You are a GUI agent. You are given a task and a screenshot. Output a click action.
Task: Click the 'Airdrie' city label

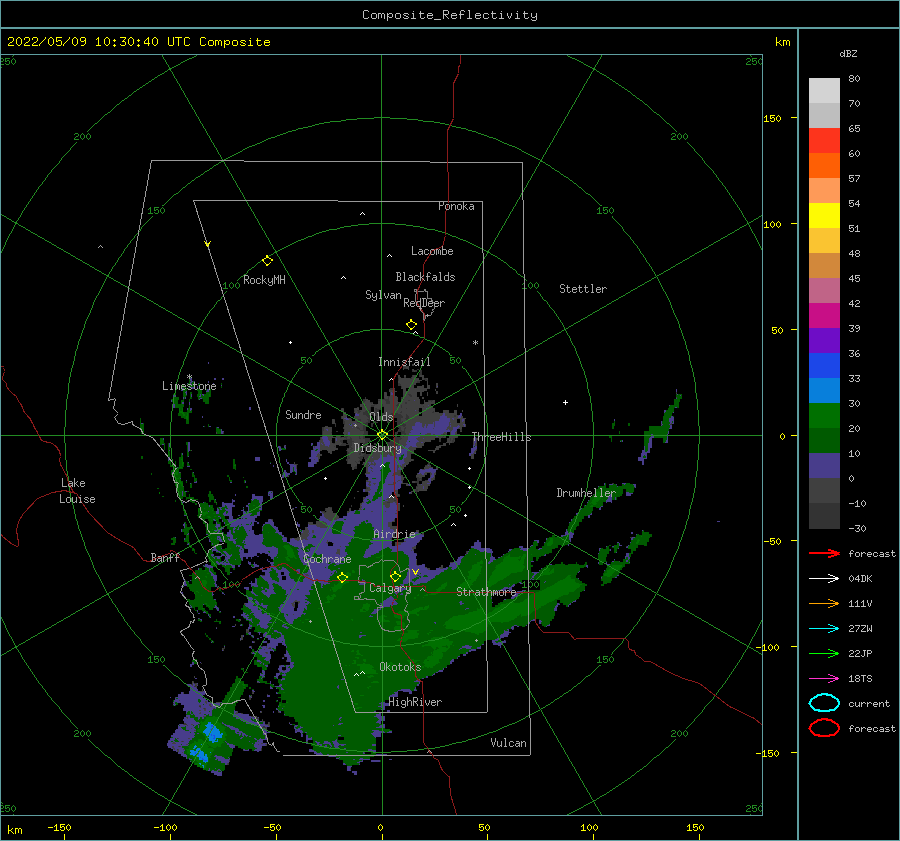(394, 534)
